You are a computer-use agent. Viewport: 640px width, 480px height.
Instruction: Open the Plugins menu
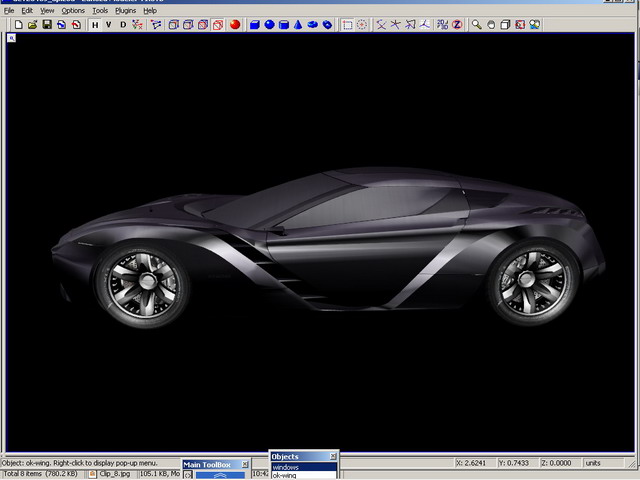tap(125, 10)
